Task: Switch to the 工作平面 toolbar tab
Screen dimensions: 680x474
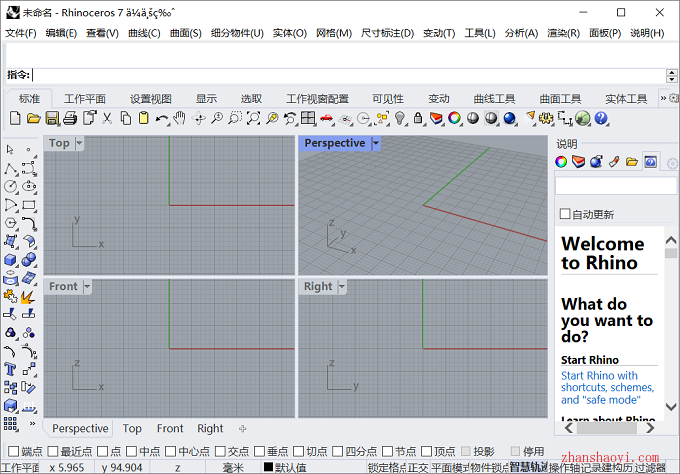Action: pyautogui.click(x=85, y=99)
